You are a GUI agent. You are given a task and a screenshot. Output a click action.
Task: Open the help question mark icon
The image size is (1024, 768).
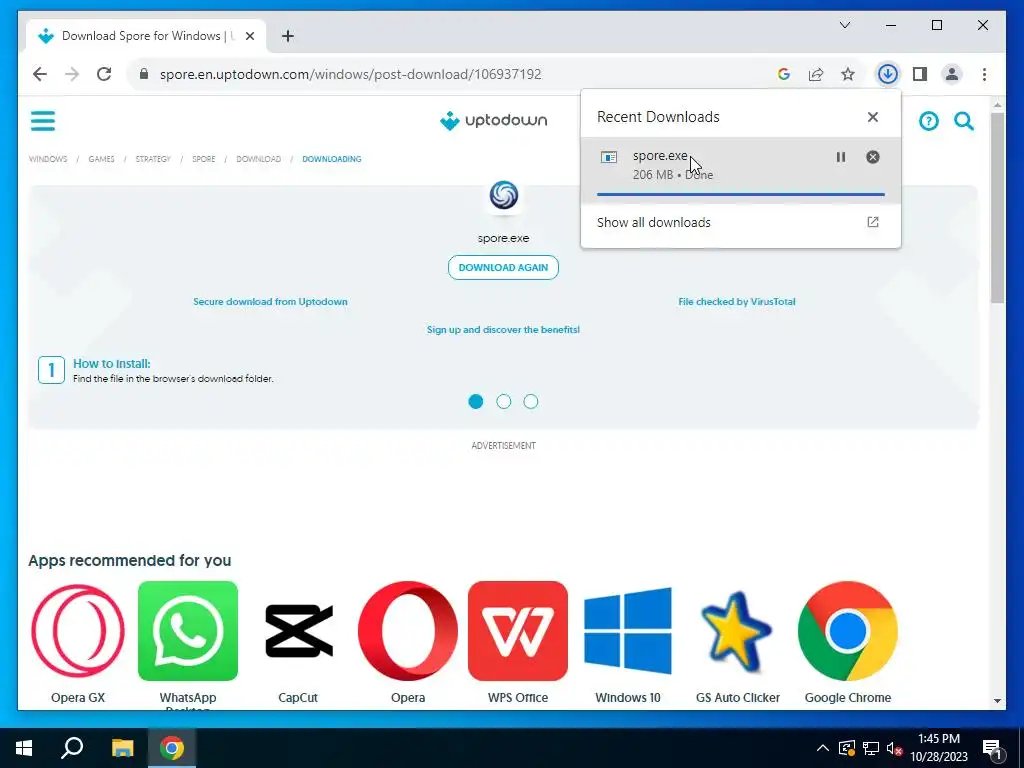click(x=929, y=121)
